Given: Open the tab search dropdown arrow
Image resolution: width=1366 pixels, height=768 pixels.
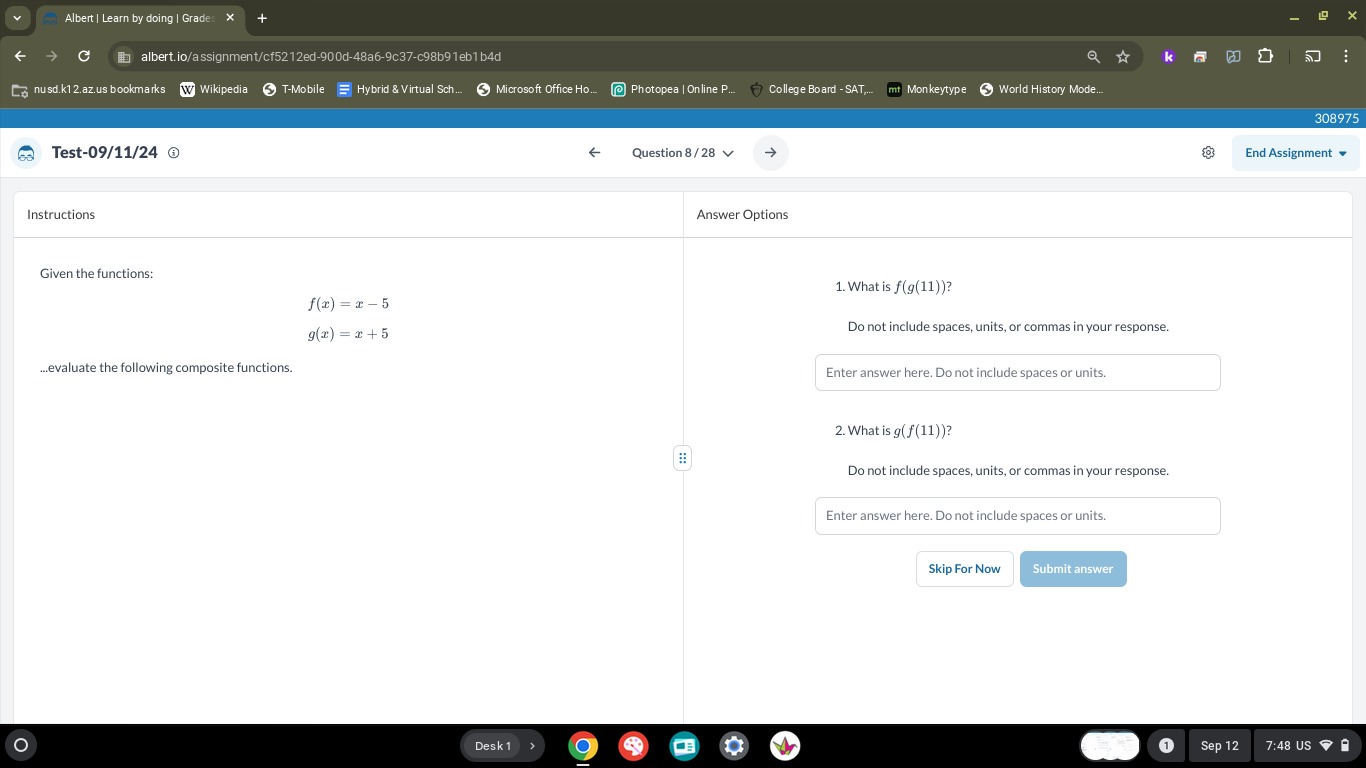Looking at the screenshot, I should (x=17, y=18).
